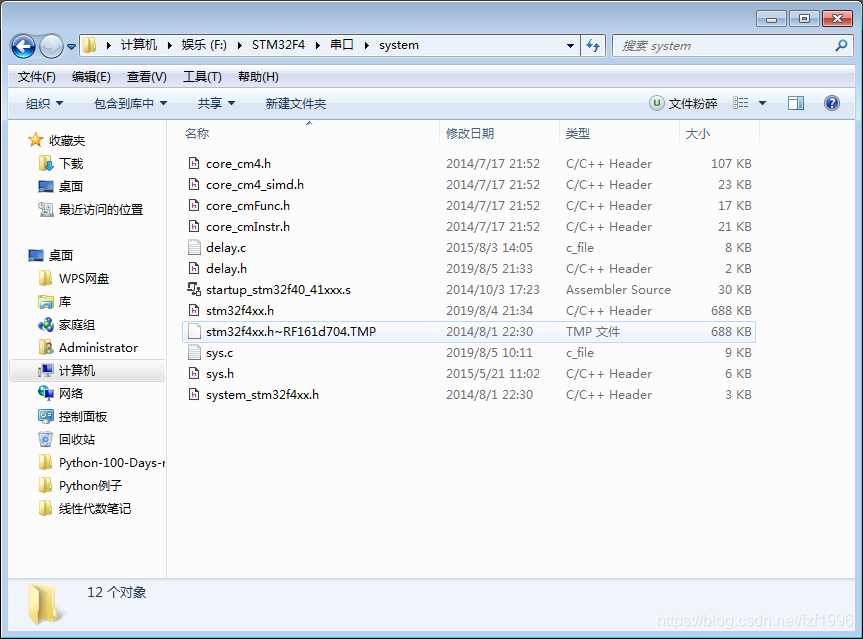
Task: Select the core_cm4.h file icon
Action: 194,163
